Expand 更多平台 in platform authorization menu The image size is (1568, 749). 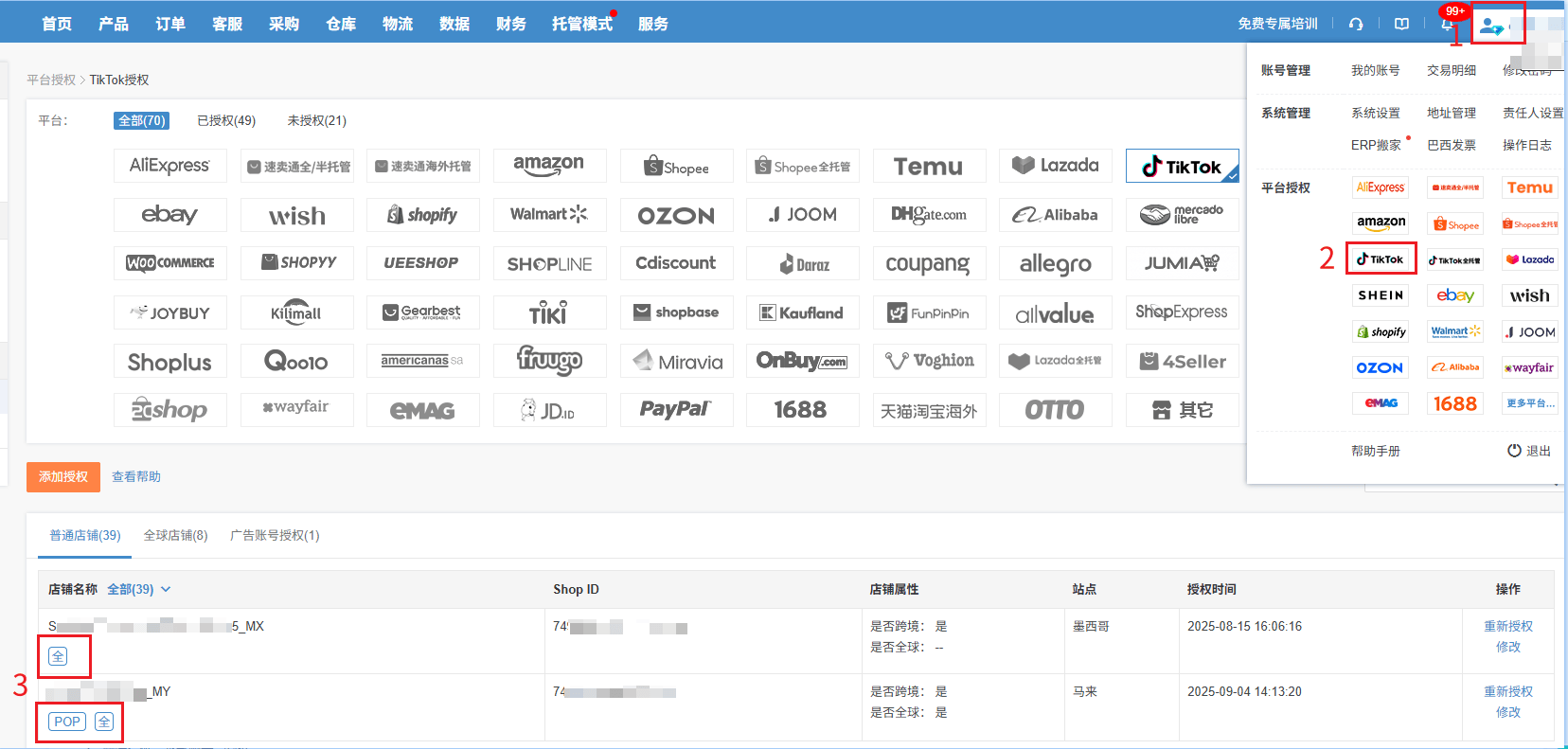point(1529,403)
